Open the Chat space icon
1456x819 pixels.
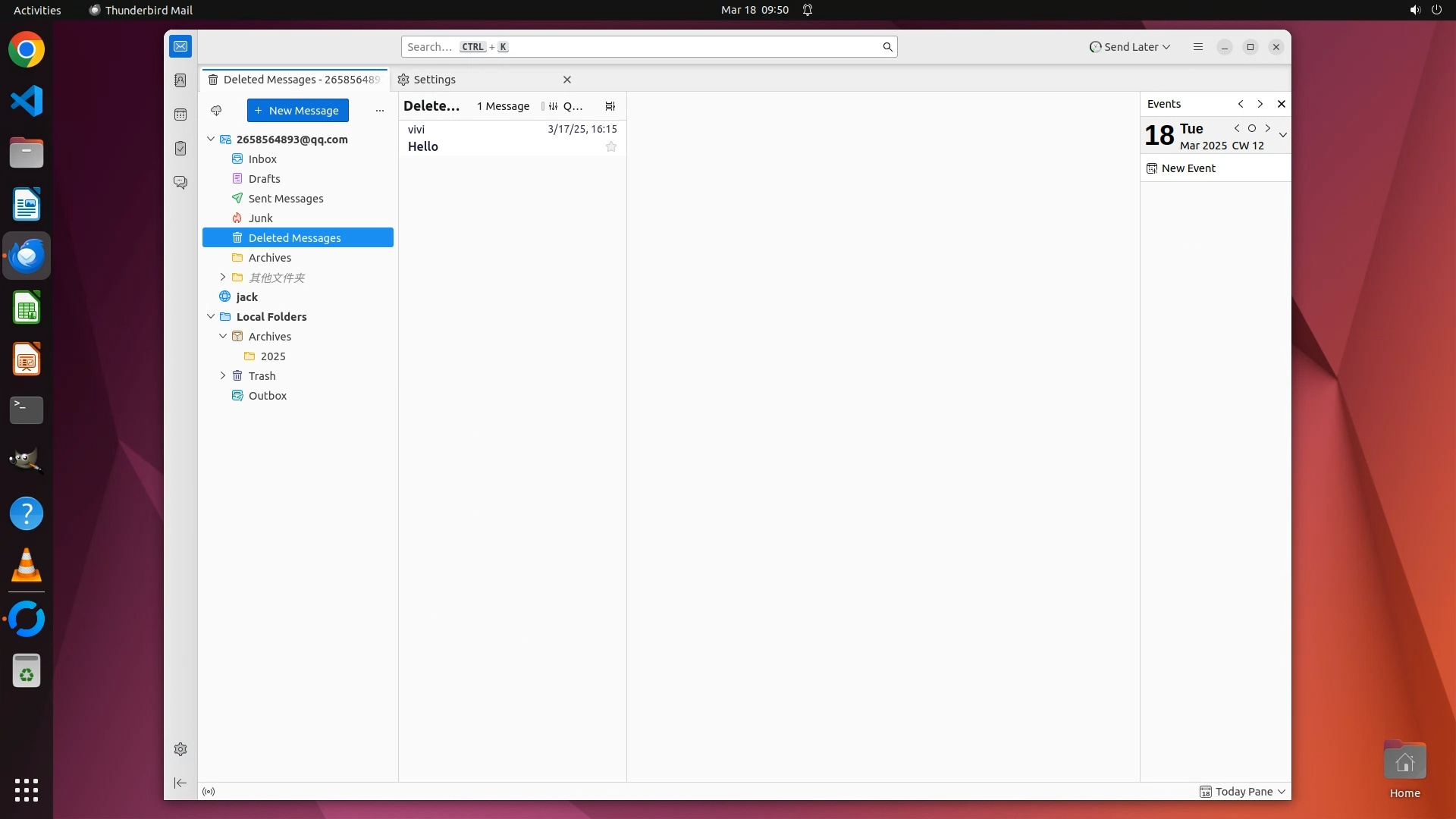point(180,183)
